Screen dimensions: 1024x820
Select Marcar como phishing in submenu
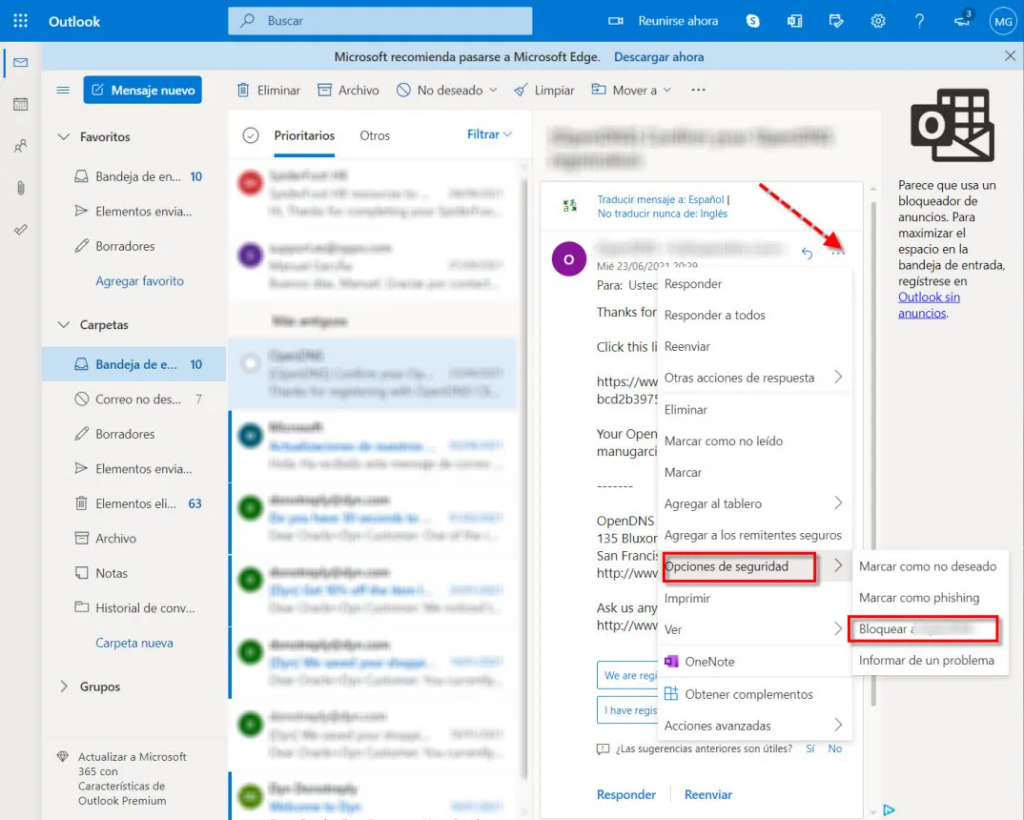click(x=919, y=598)
